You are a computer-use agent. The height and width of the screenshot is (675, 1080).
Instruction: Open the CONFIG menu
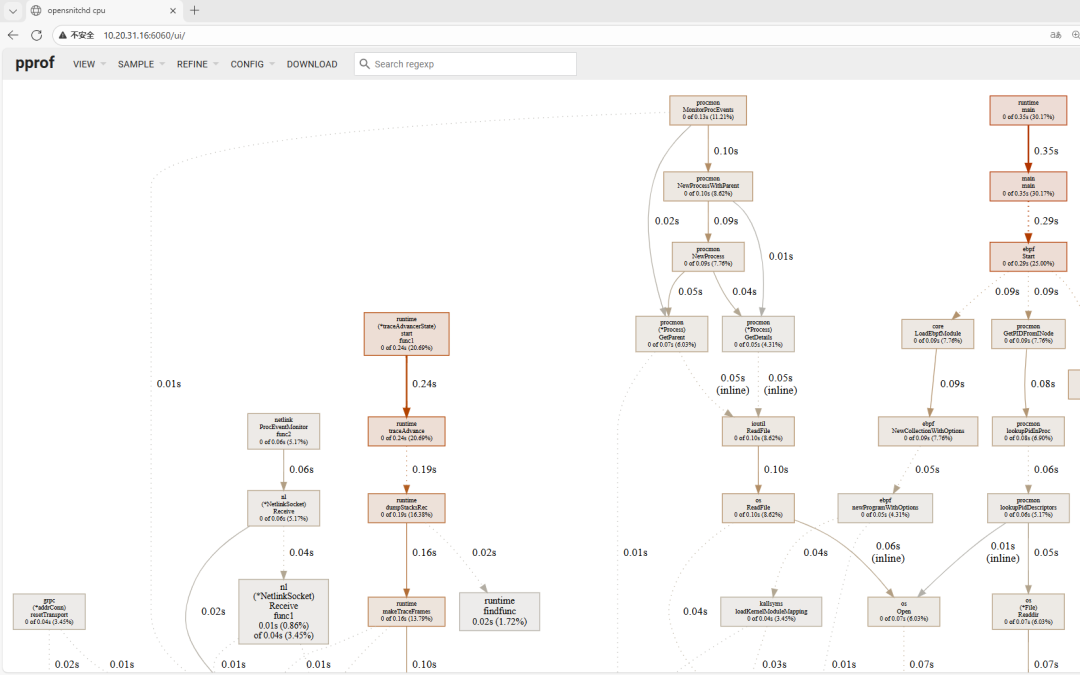[251, 64]
